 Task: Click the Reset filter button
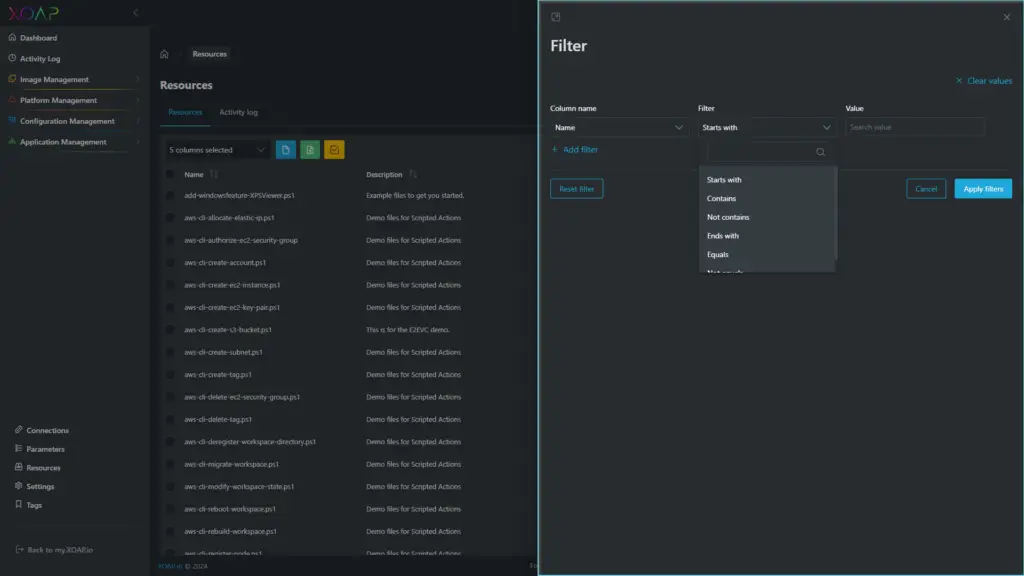pos(577,189)
